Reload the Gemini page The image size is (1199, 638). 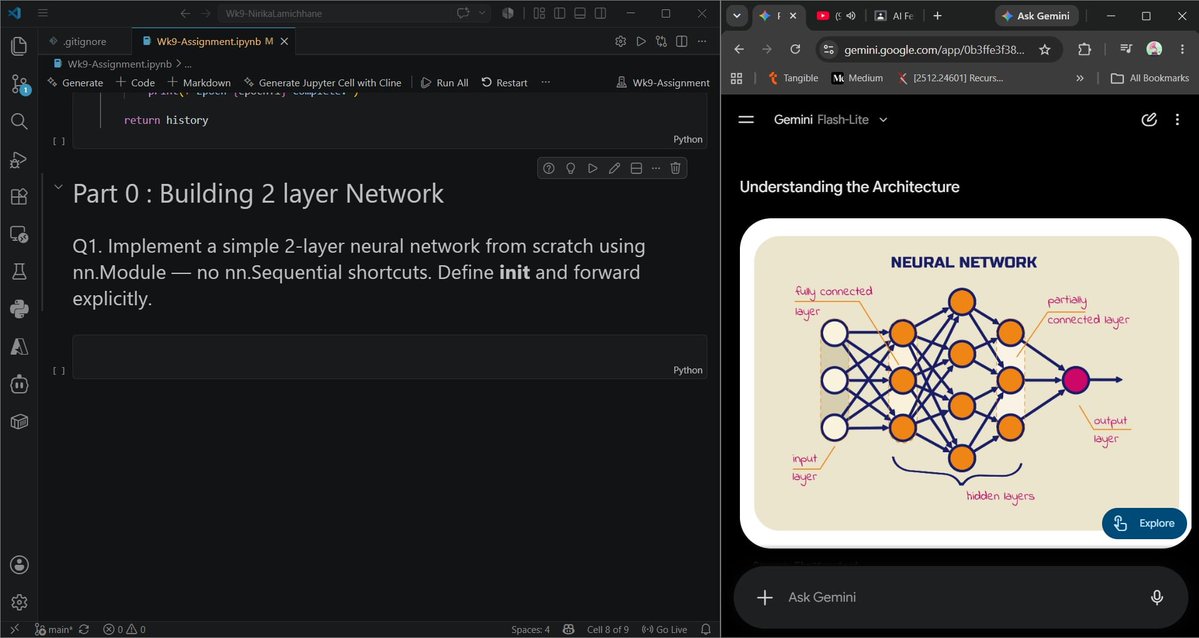(795, 49)
